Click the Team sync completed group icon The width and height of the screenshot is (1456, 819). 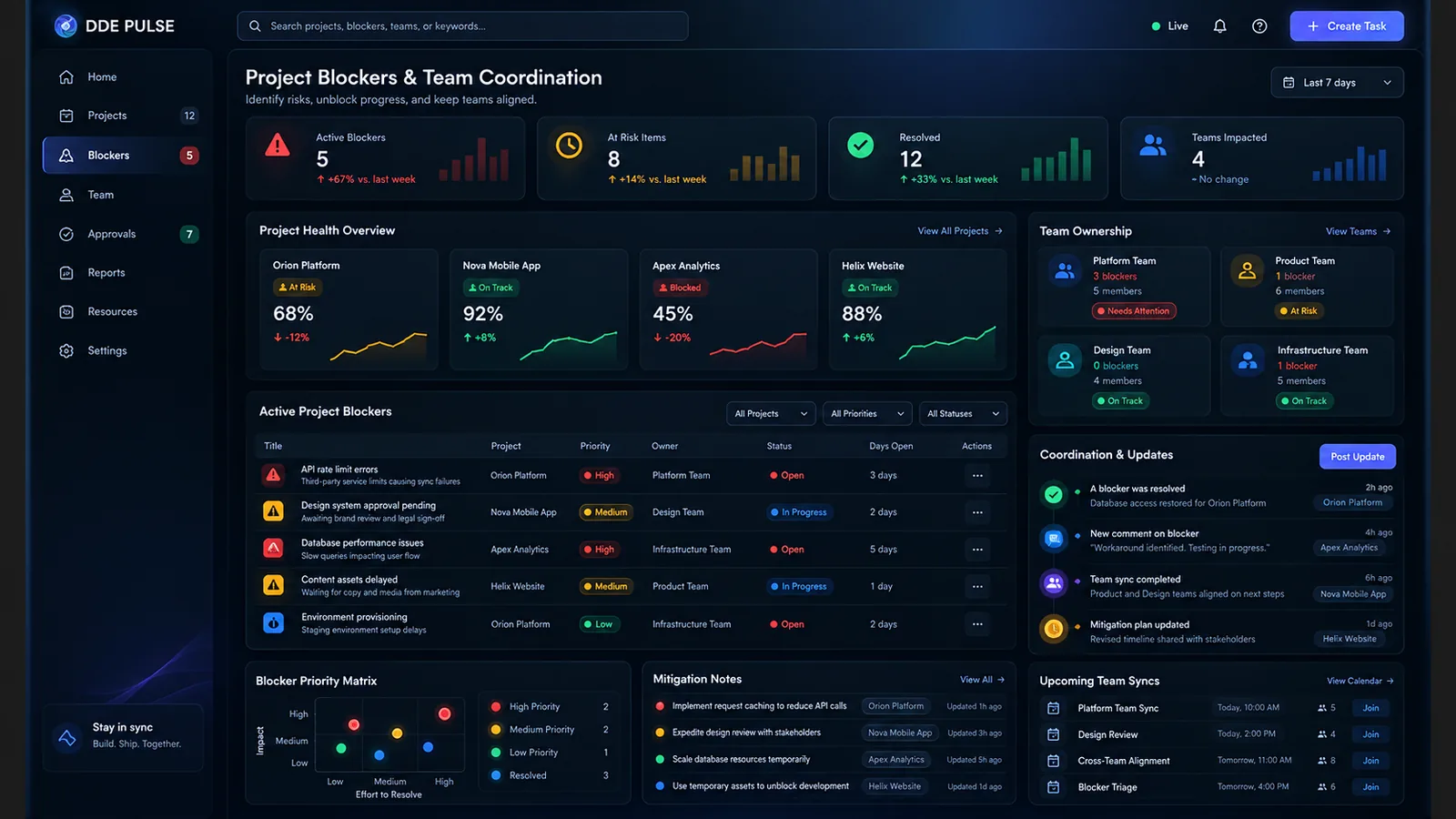click(1054, 583)
